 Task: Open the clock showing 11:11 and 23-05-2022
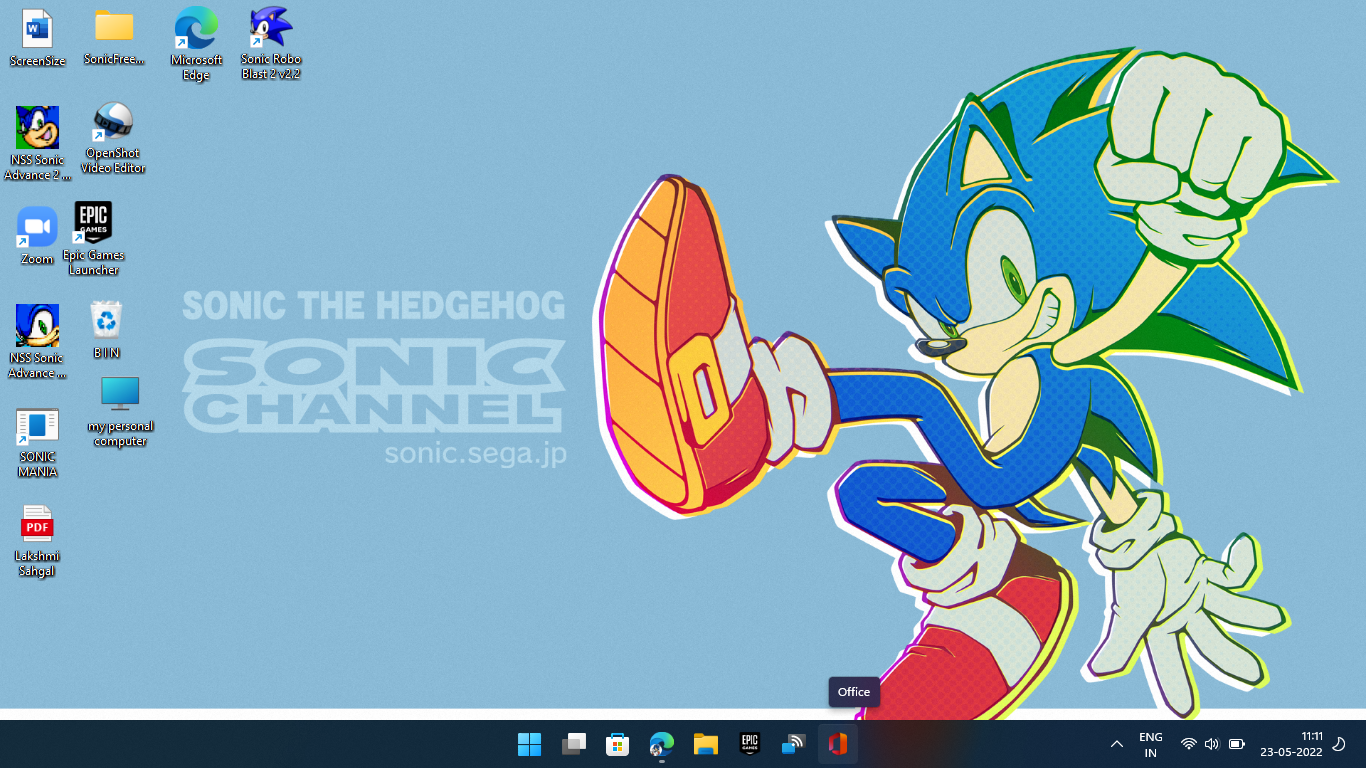(x=1291, y=744)
